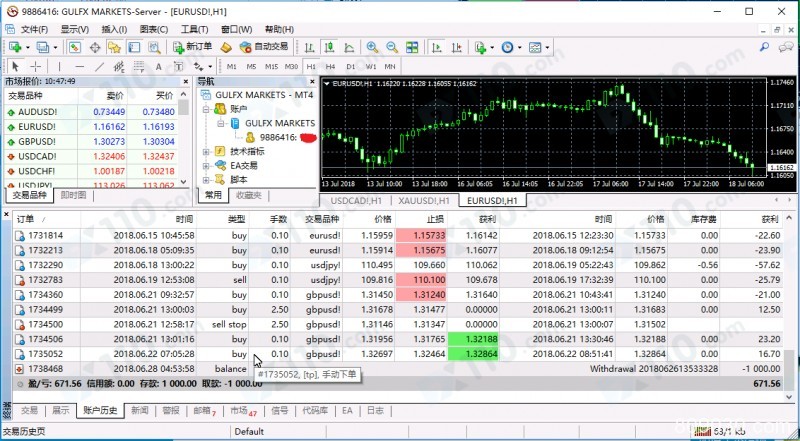This screenshot has height=441, width=800.
Task: Select the equidistant channel tool
Action: tap(119, 66)
